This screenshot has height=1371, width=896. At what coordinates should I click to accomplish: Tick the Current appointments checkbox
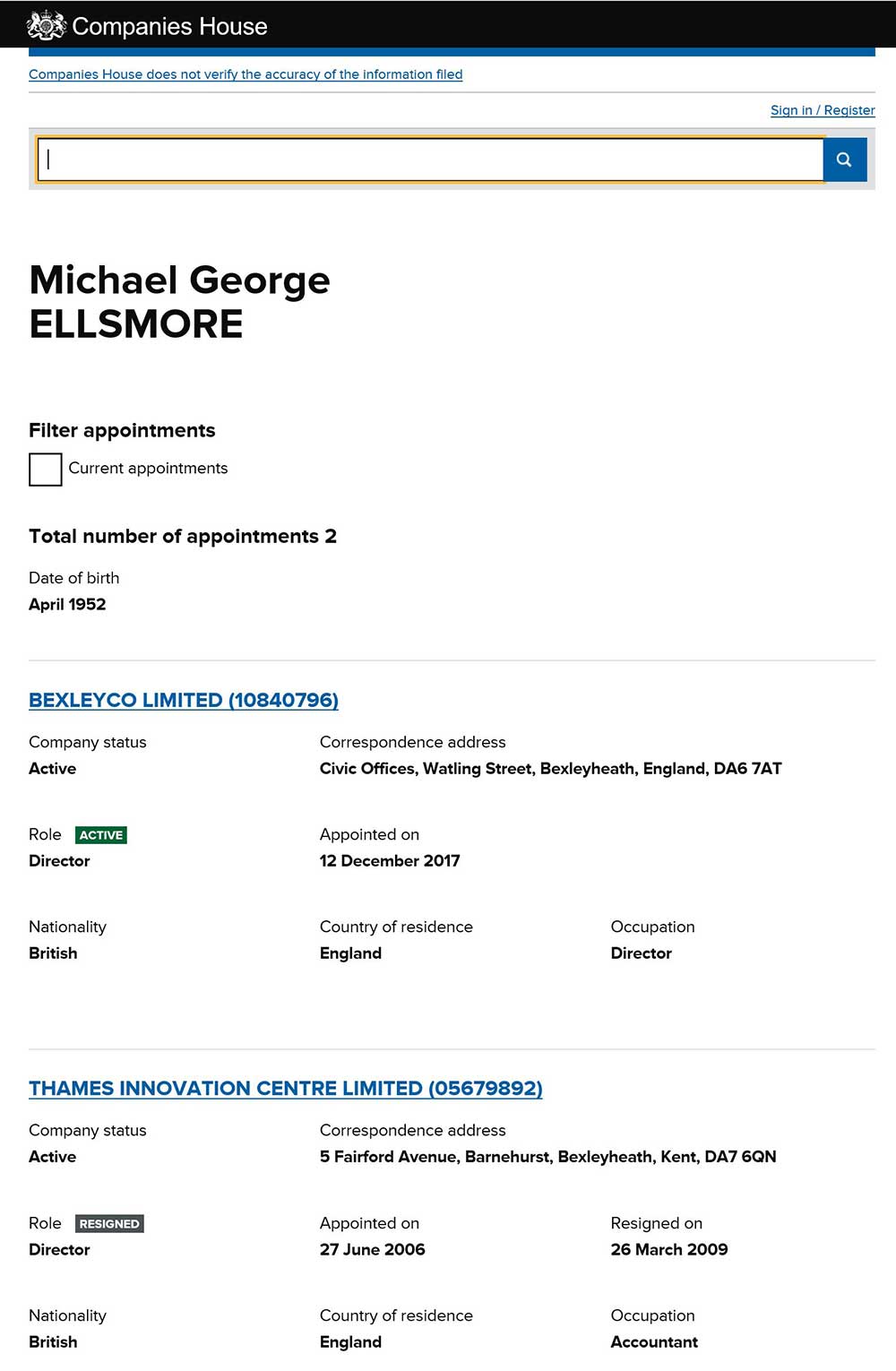pyautogui.click(x=46, y=470)
